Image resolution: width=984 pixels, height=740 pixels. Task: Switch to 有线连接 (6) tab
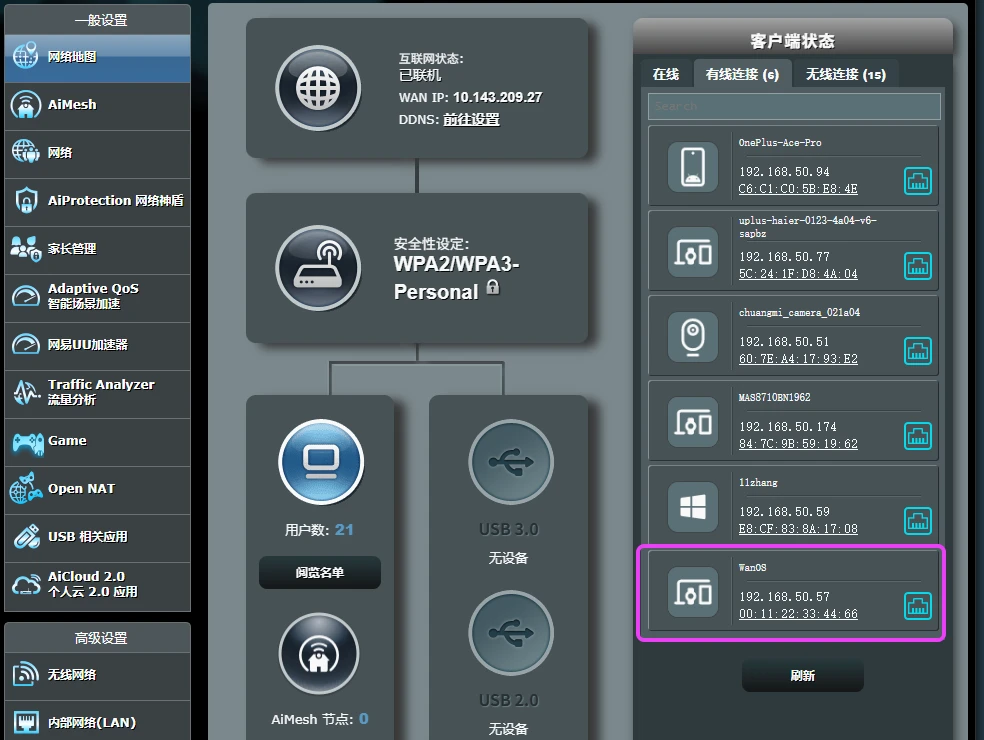[x=742, y=75]
